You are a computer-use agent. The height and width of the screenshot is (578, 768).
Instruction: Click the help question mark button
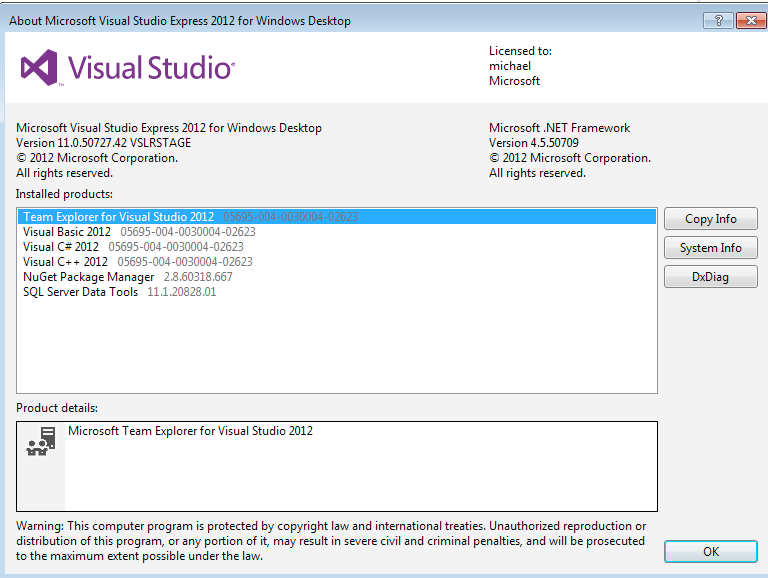(718, 21)
